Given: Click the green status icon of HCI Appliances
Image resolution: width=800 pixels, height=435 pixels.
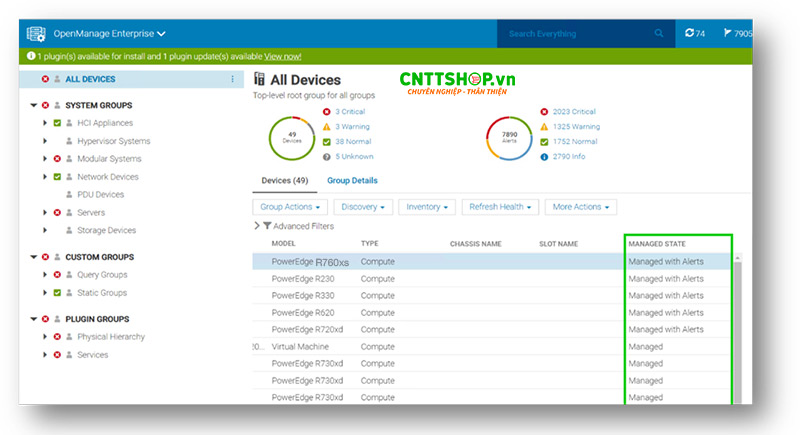Looking at the screenshot, I should 57,123.
